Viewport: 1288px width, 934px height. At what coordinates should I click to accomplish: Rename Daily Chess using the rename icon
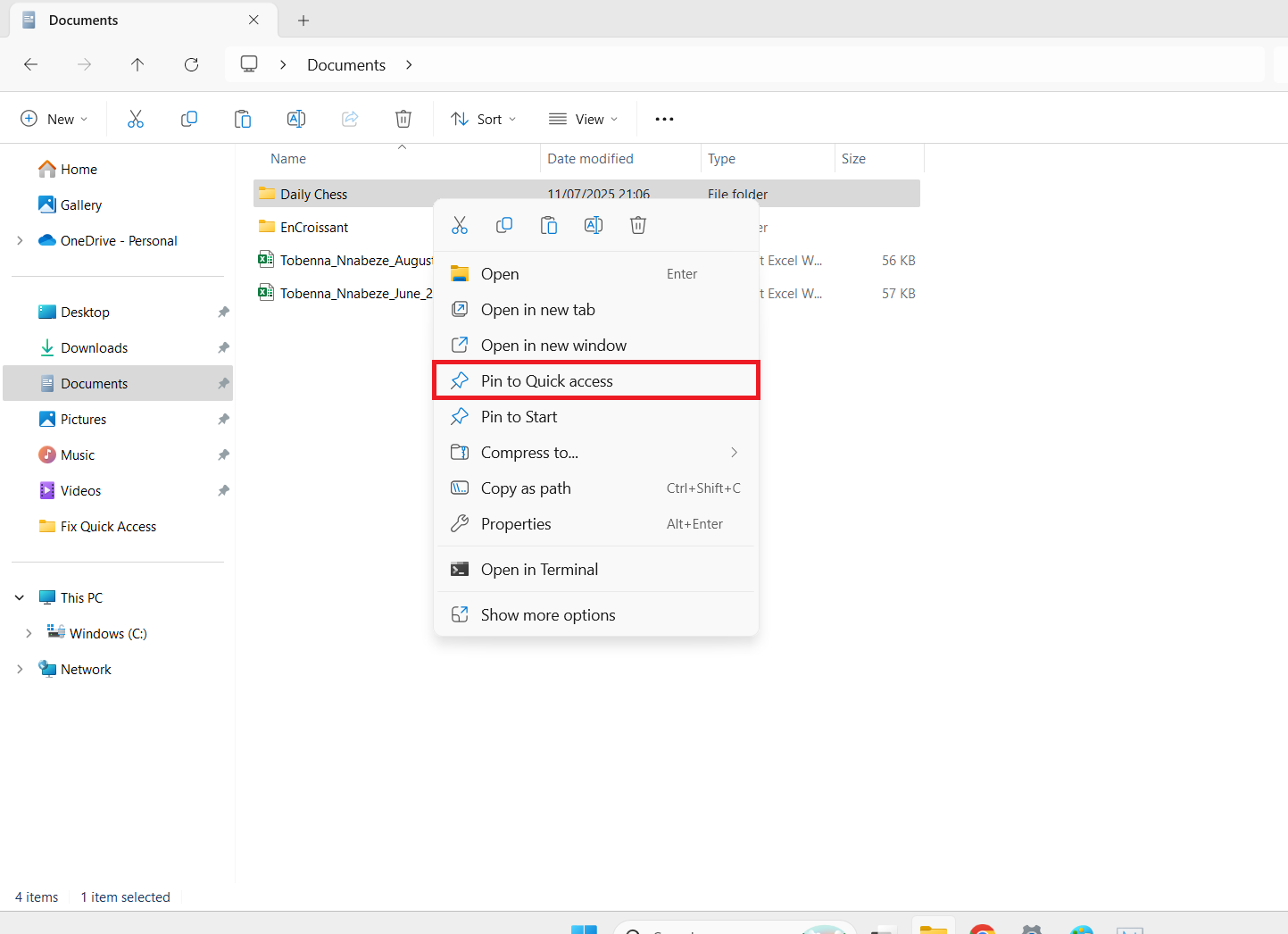594,224
